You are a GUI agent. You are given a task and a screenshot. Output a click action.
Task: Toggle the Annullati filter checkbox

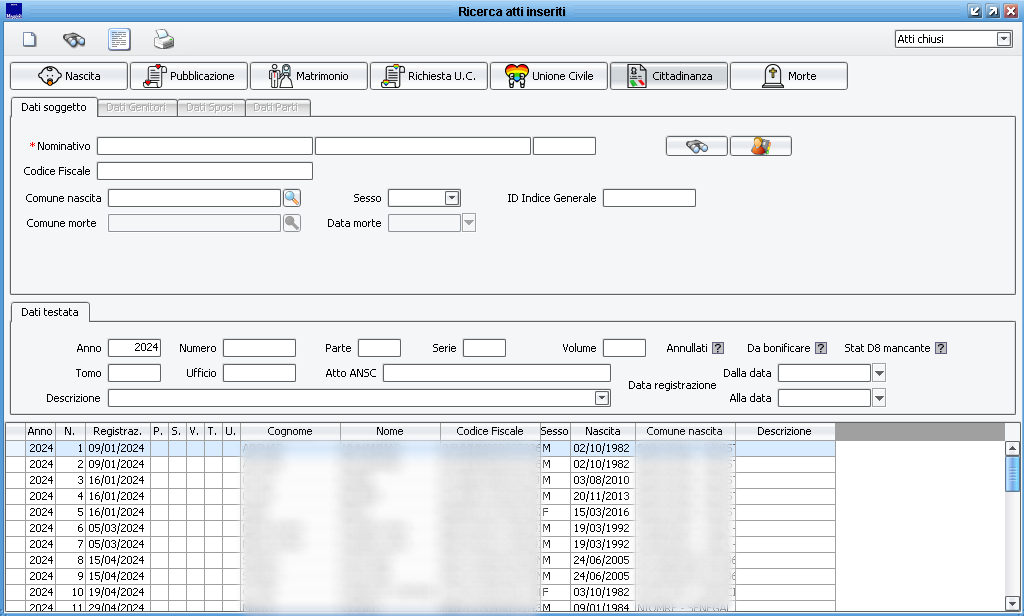click(718, 348)
